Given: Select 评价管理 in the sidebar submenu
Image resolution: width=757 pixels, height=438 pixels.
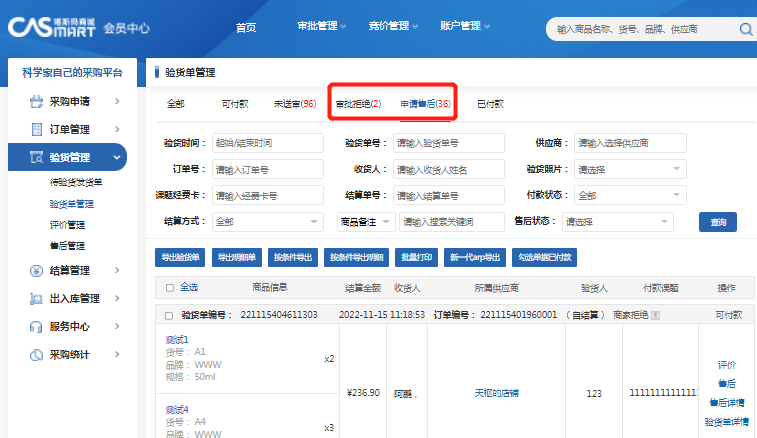Looking at the screenshot, I should click(x=68, y=225).
